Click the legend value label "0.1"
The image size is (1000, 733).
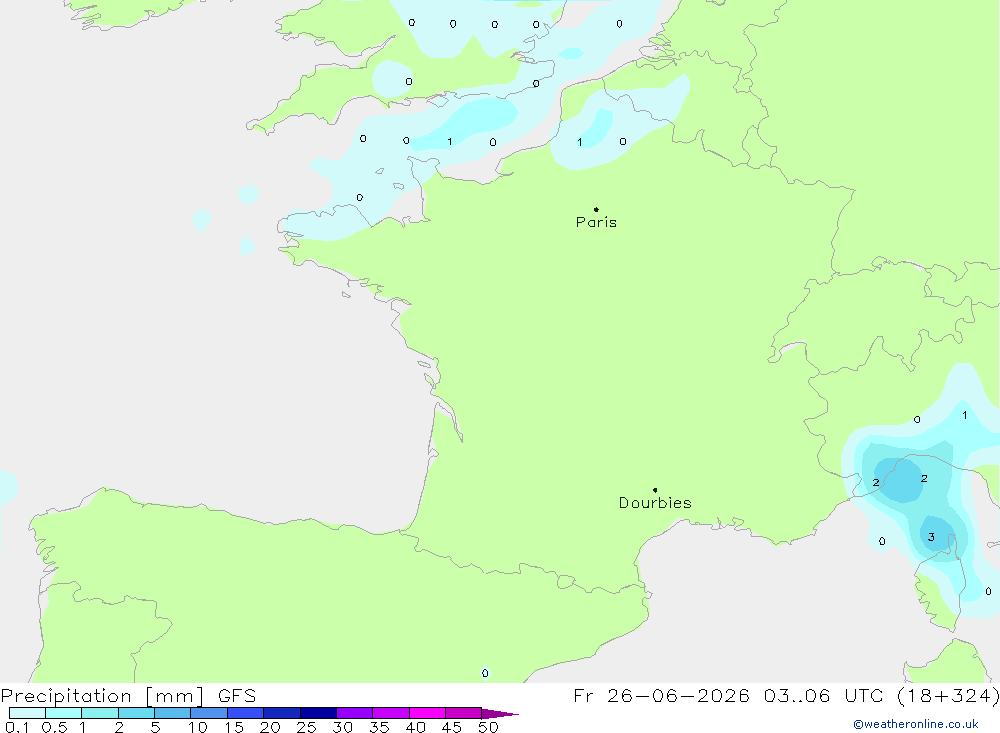coord(17,727)
